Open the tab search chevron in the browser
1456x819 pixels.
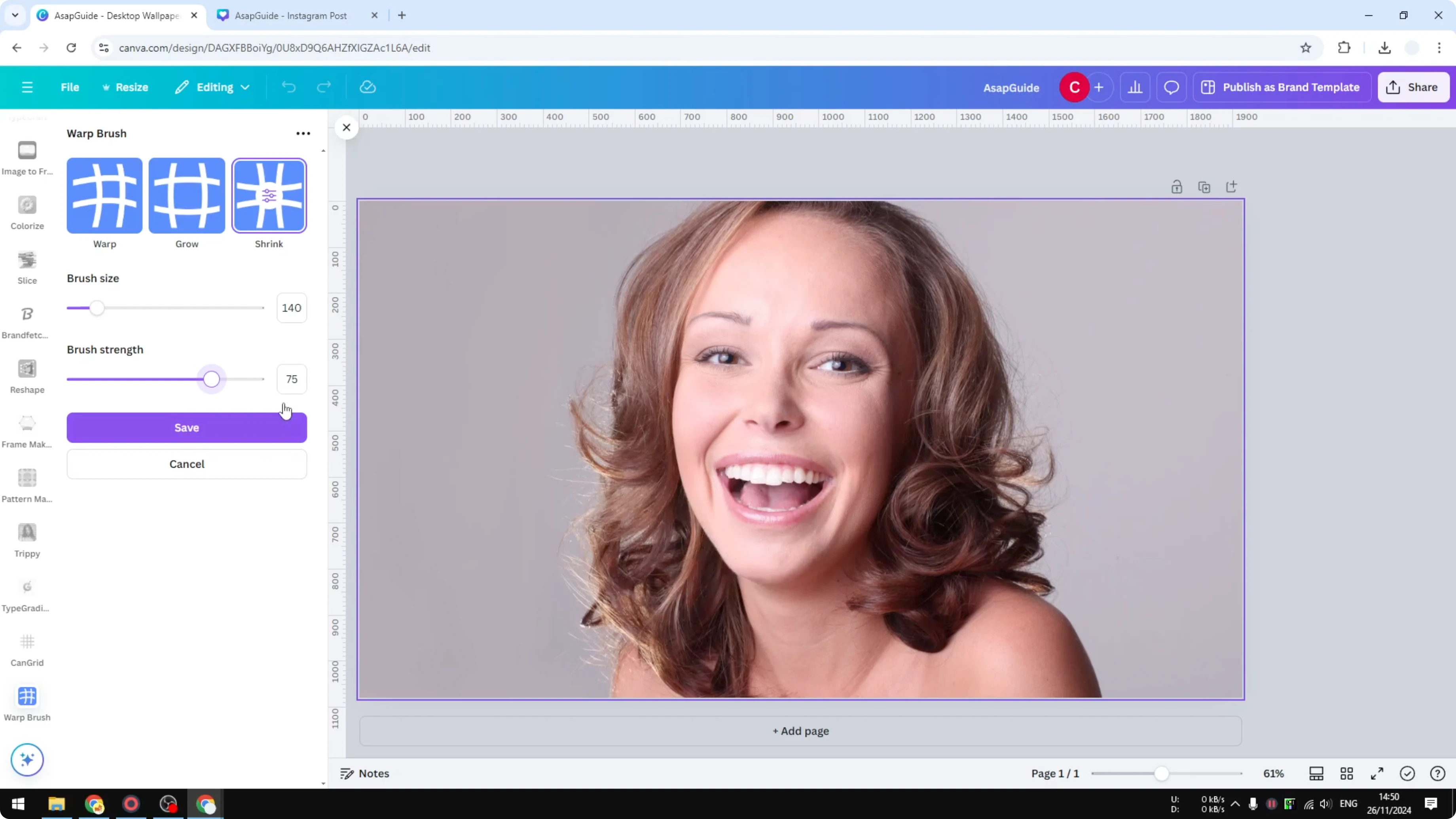(15, 15)
